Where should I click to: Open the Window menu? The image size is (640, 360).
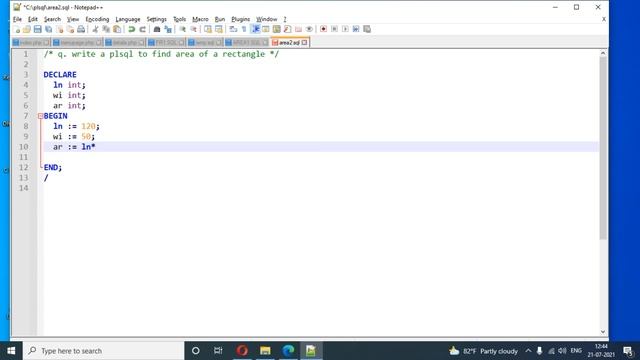coord(267,19)
